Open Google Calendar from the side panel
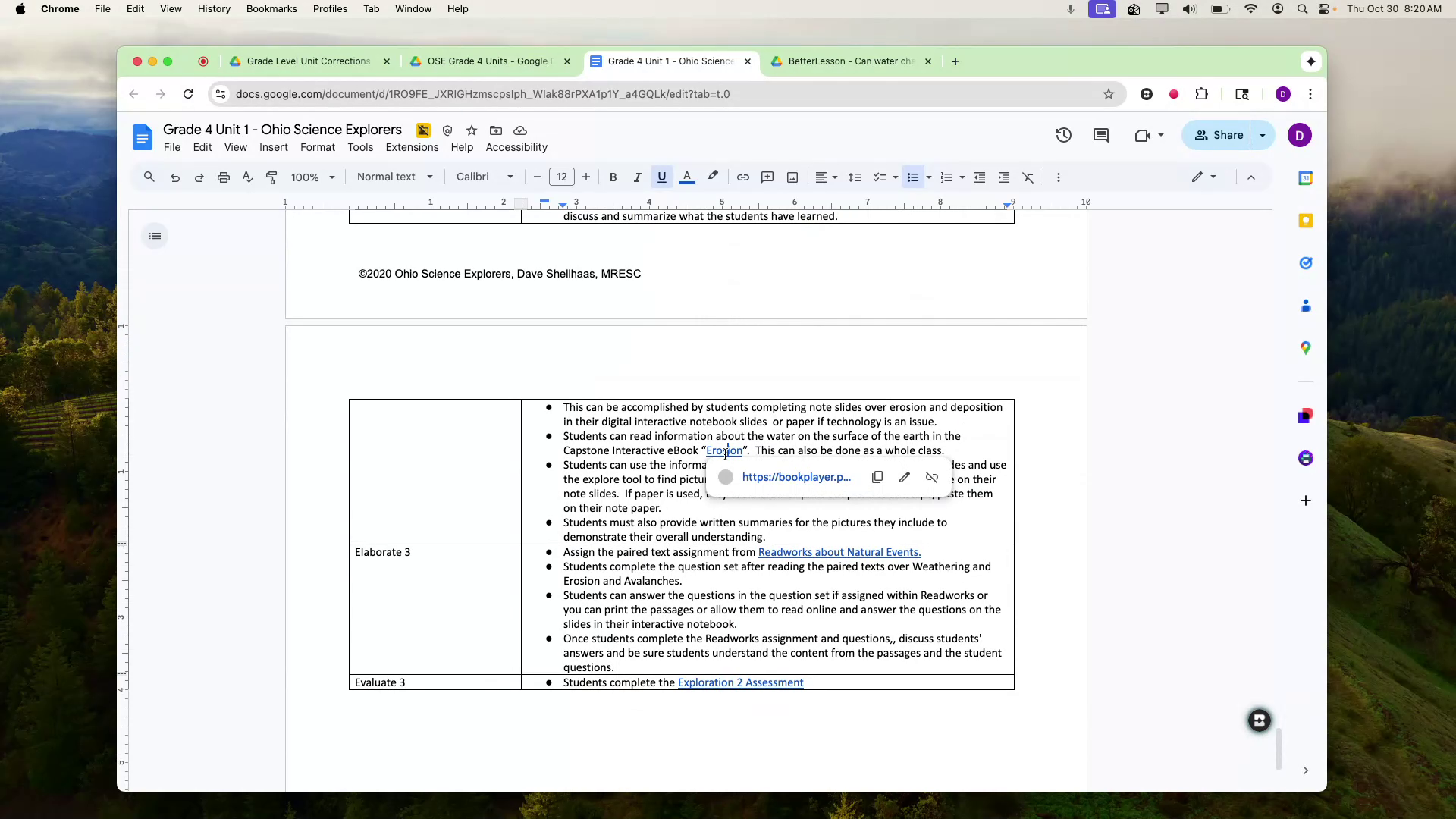Image resolution: width=1456 pixels, height=819 pixels. pyautogui.click(x=1307, y=178)
